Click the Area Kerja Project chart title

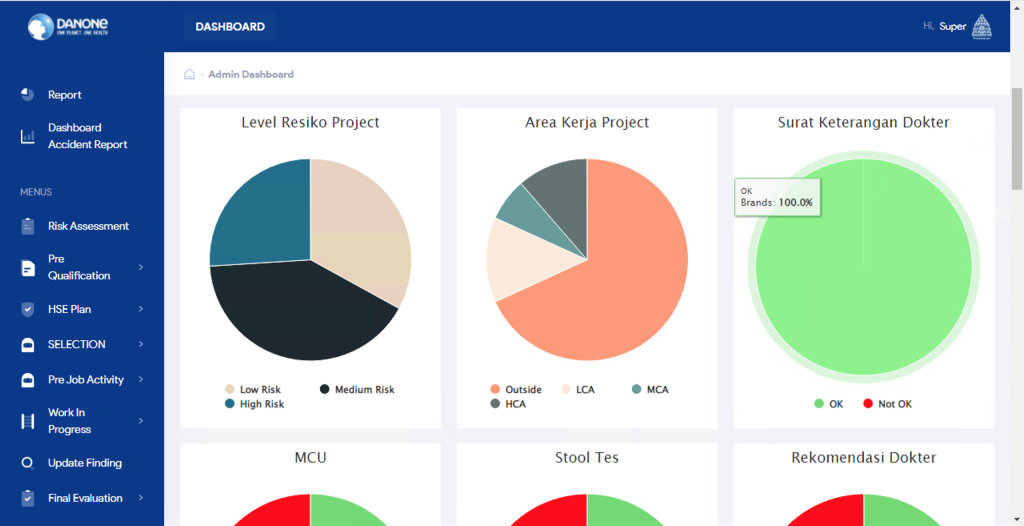(x=587, y=122)
